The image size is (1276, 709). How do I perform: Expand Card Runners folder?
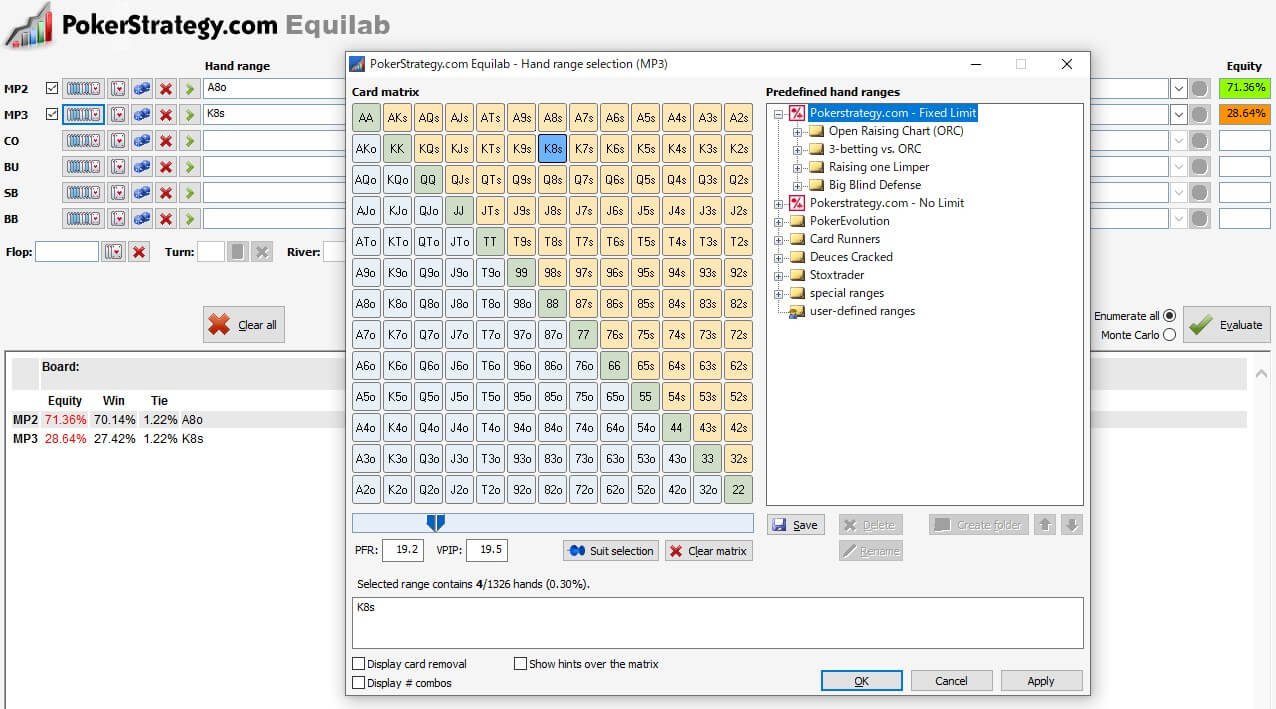click(x=779, y=239)
